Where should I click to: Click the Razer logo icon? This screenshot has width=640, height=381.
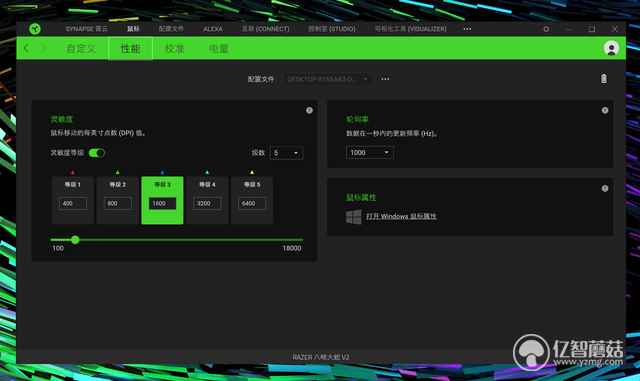[35, 29]
